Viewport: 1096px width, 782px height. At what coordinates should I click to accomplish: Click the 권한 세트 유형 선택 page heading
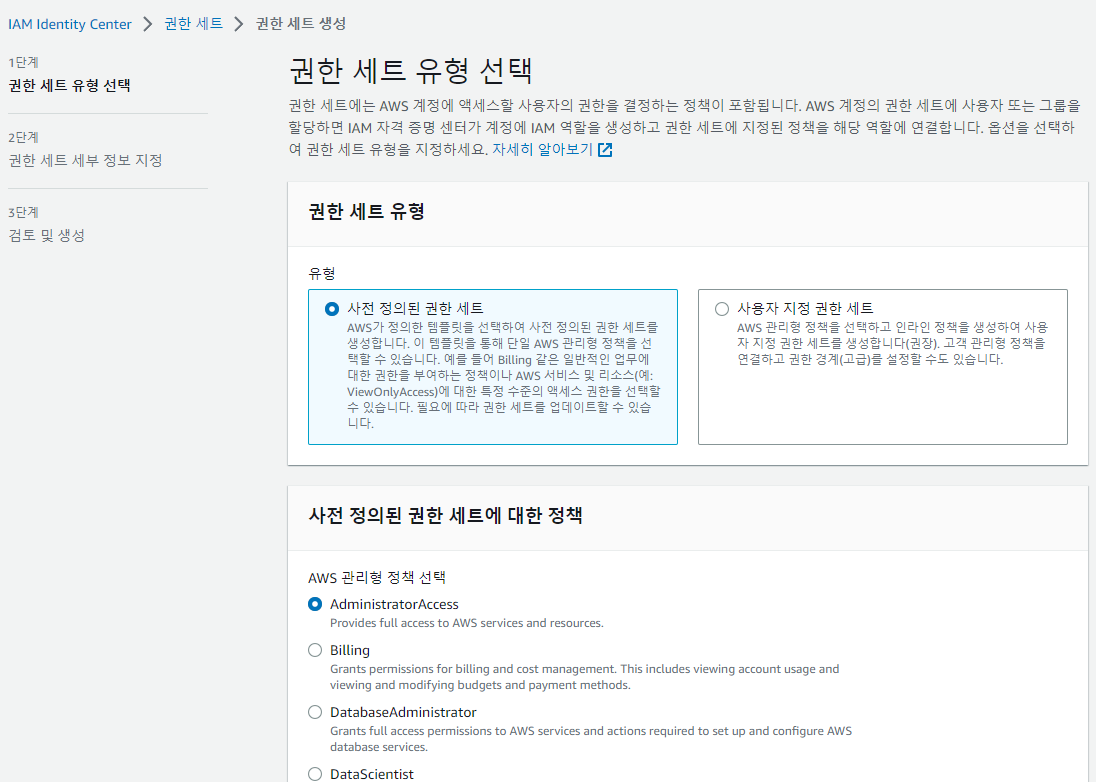(x=411, y=71)
